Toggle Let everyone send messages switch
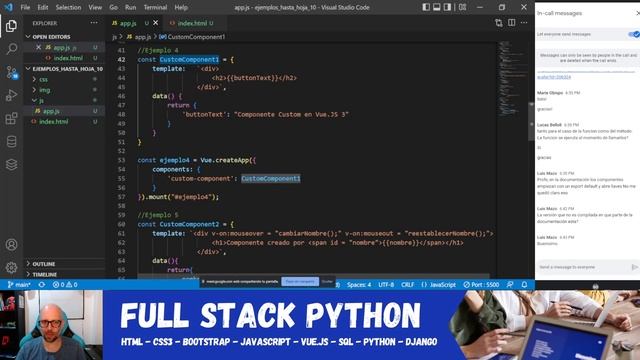Image resolution: width=640 pixels, height=360 pixels. point(634,34)
